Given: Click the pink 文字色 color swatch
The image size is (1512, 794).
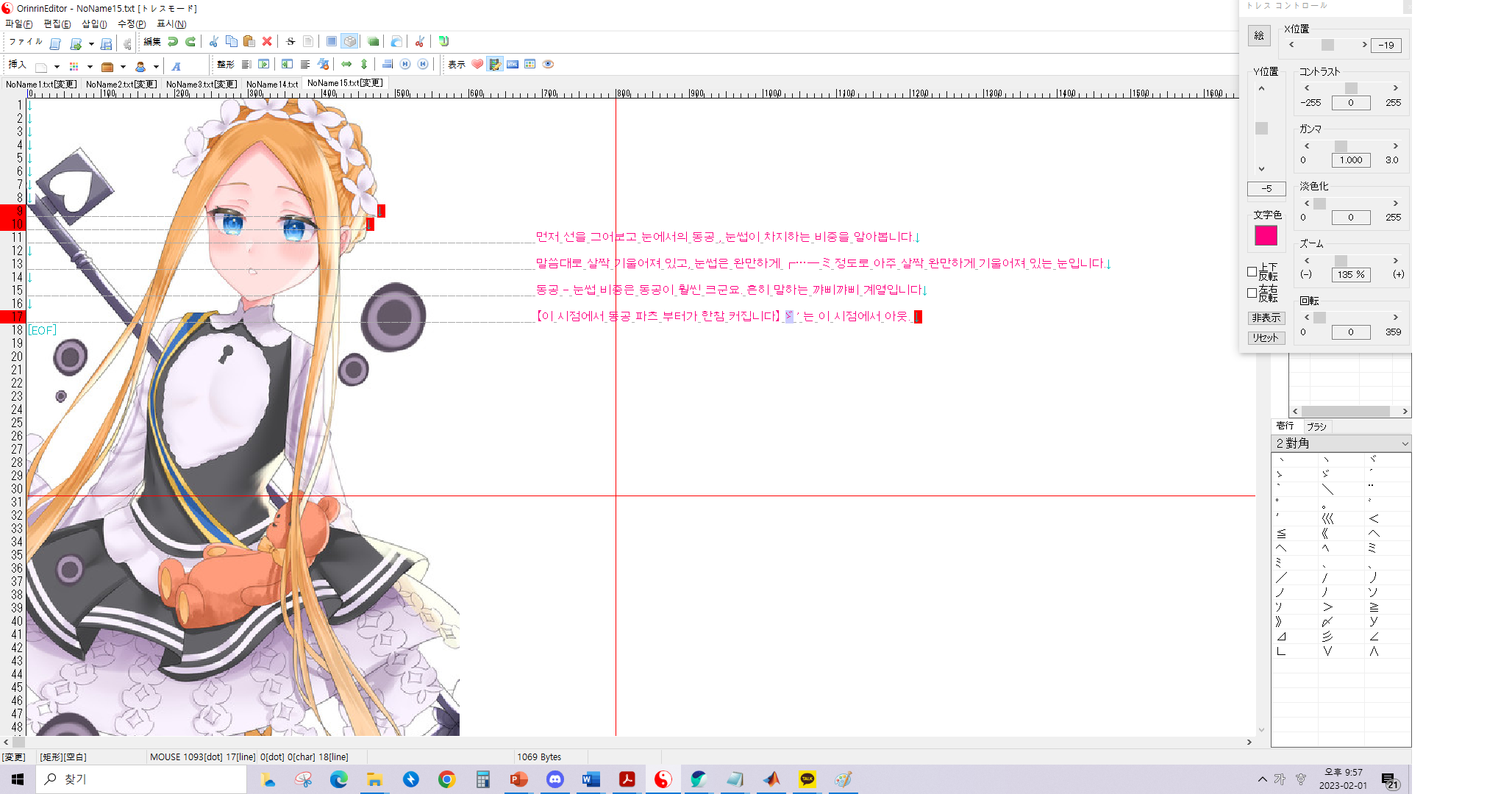Looking at the screenshot, I should (x=1266, y=236).
